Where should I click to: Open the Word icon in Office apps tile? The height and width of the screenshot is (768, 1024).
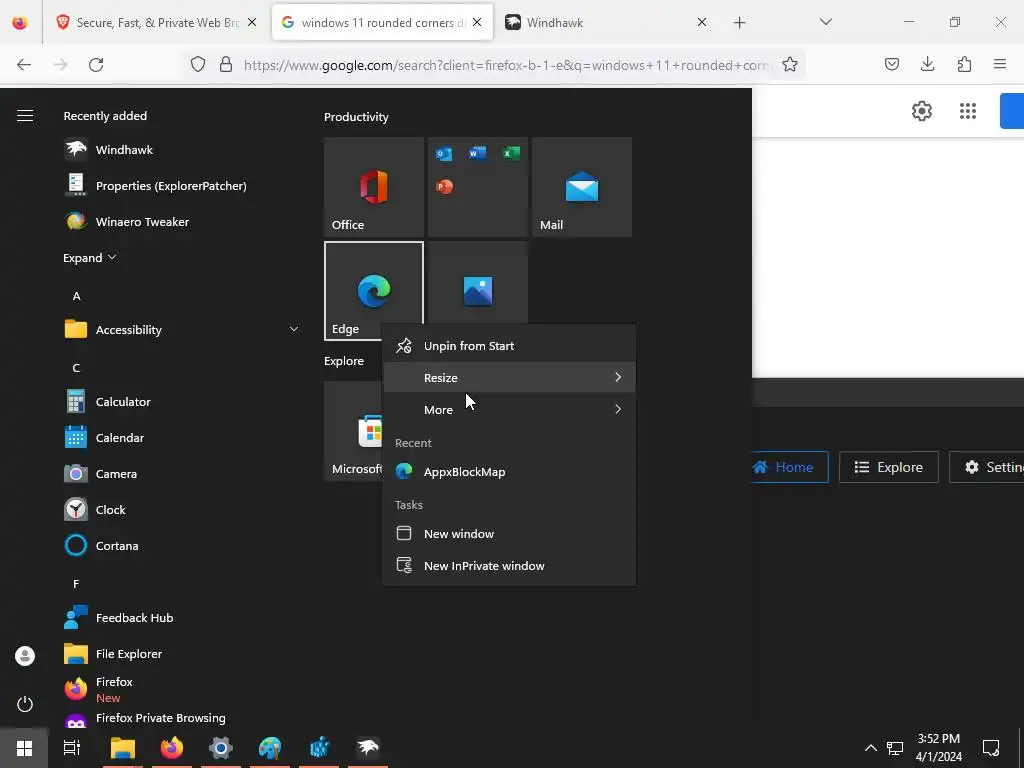(x=477, y=153)
